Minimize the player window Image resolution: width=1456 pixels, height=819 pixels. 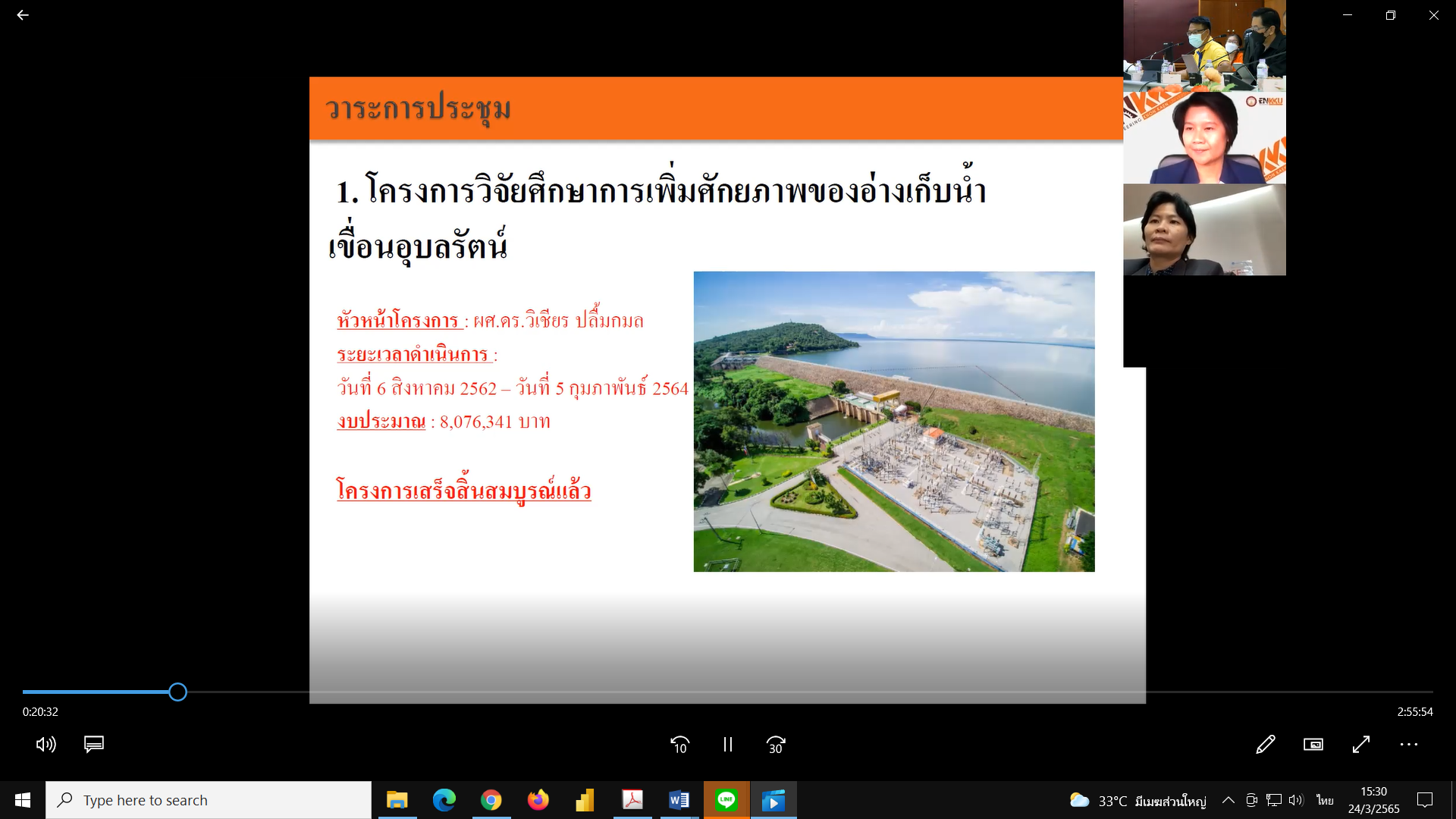[1348, 15]
